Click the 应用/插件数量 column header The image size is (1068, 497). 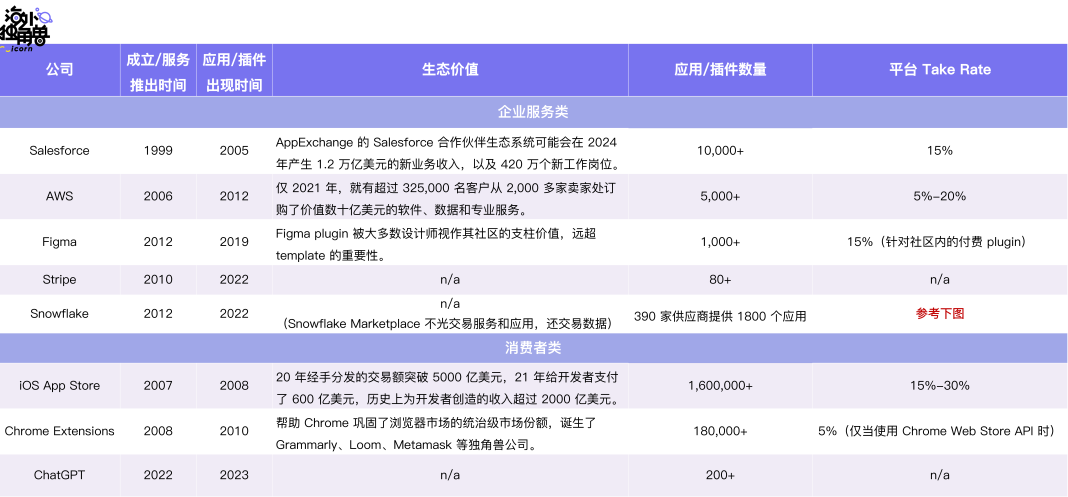click(x=720, y=69)
